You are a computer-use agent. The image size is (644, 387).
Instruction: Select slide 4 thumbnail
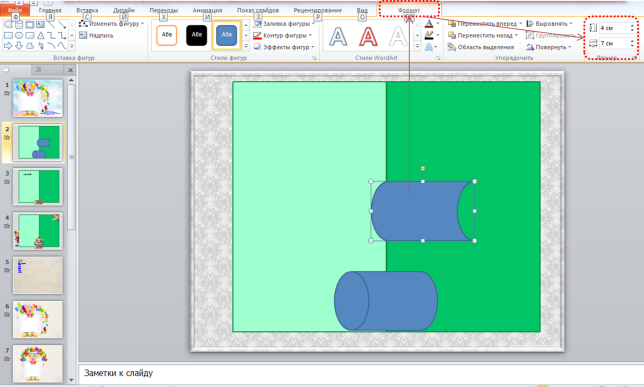pyautogui.click(x=38, y=231)
